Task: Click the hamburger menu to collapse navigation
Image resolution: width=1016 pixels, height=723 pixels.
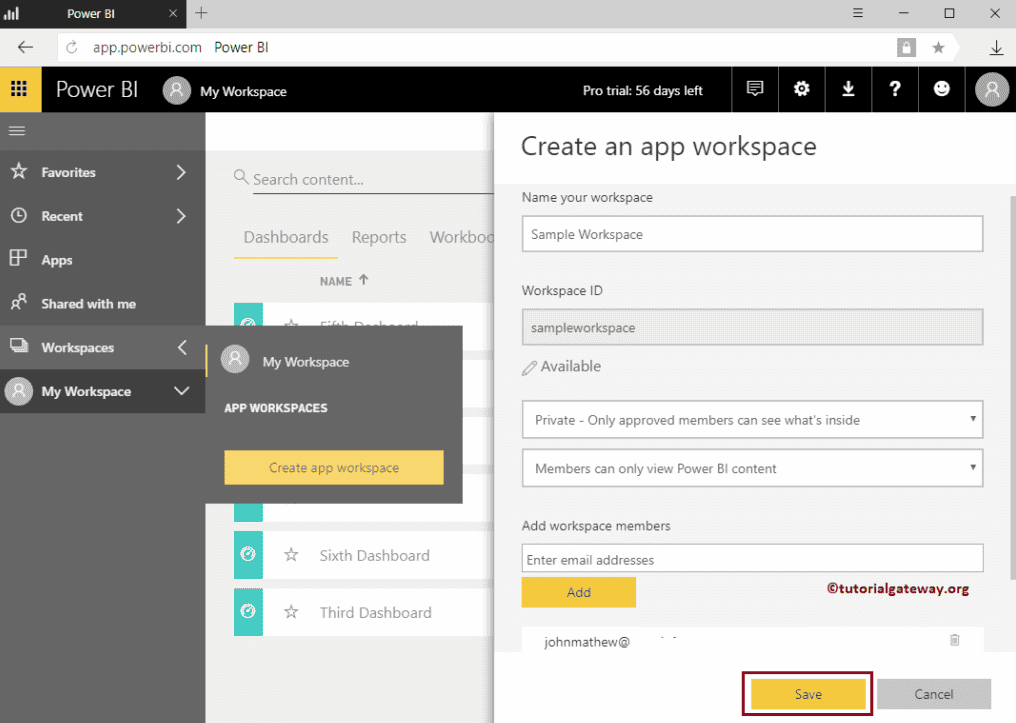Action: [x=17, y=131]
